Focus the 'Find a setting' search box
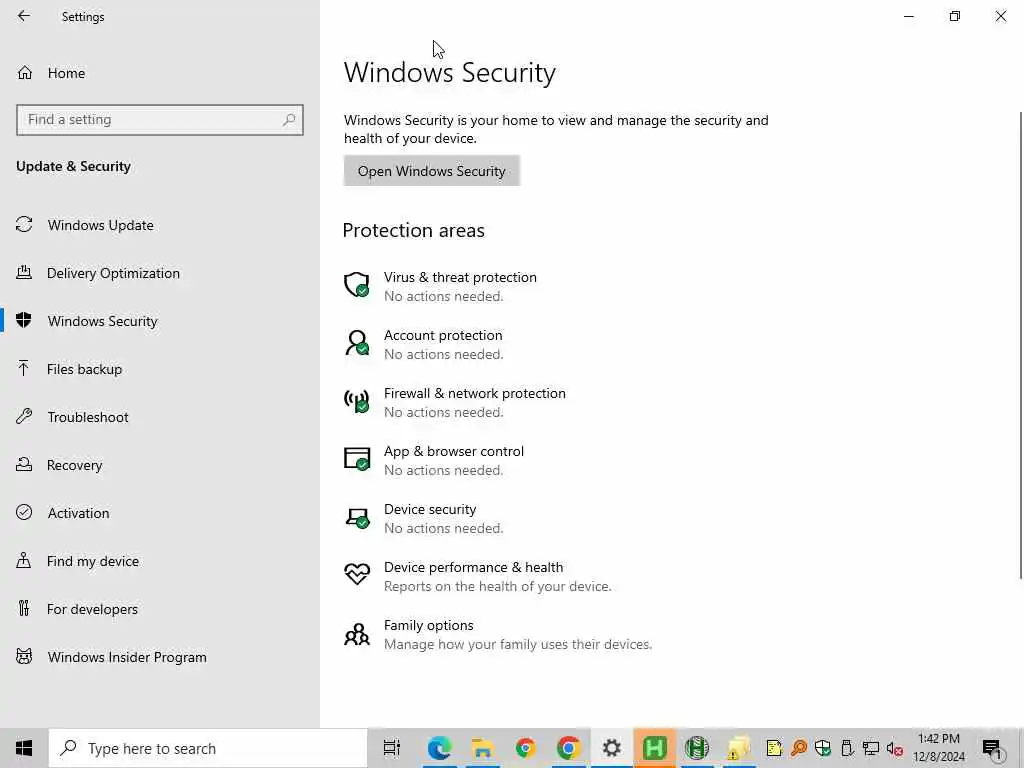Image resolution: width=1024 pixels, height=768 pixels. click(160, 120)
